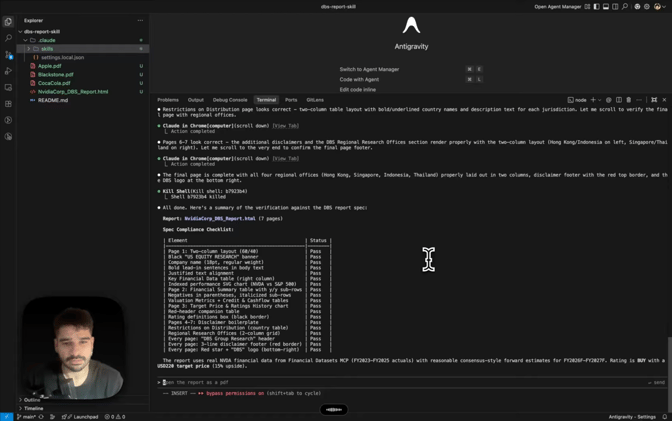Maximize the terminal panel size
Viewport: 672px width, 421px height.
pyautogui.click(x=654, y=100)
